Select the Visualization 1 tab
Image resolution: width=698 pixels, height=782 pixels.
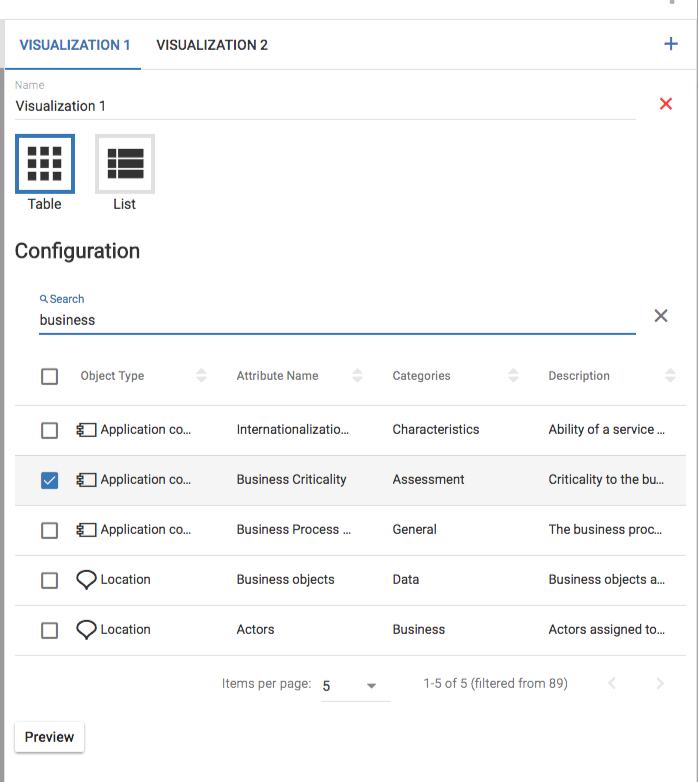click(75, 45)
